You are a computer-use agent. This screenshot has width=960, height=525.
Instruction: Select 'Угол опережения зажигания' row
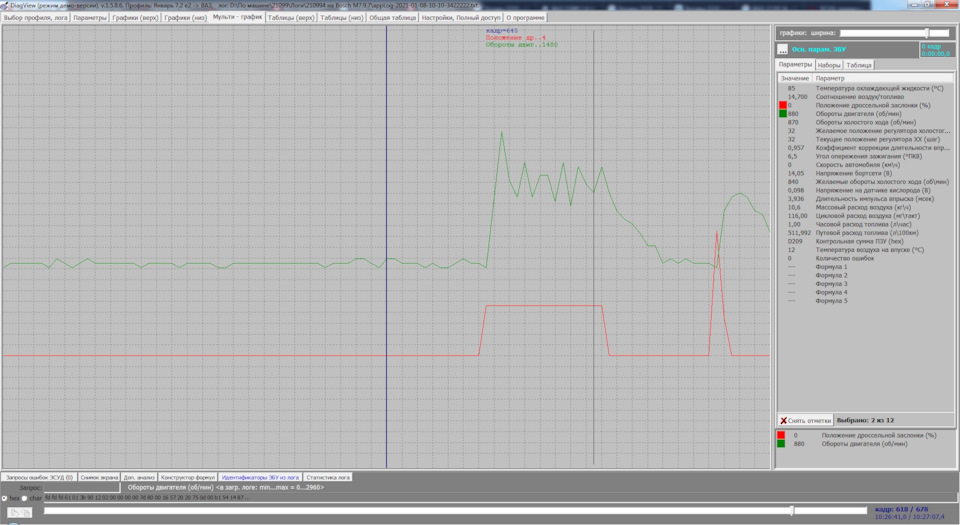[x=866, y=157]
